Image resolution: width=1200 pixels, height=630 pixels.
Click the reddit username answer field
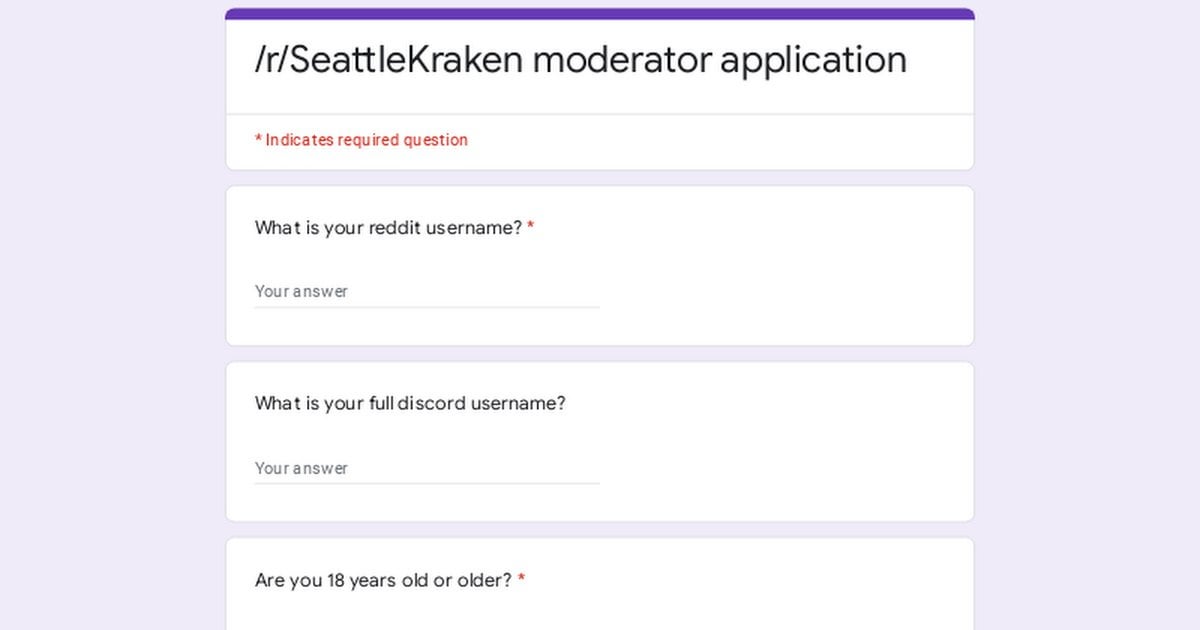[426, 291]
